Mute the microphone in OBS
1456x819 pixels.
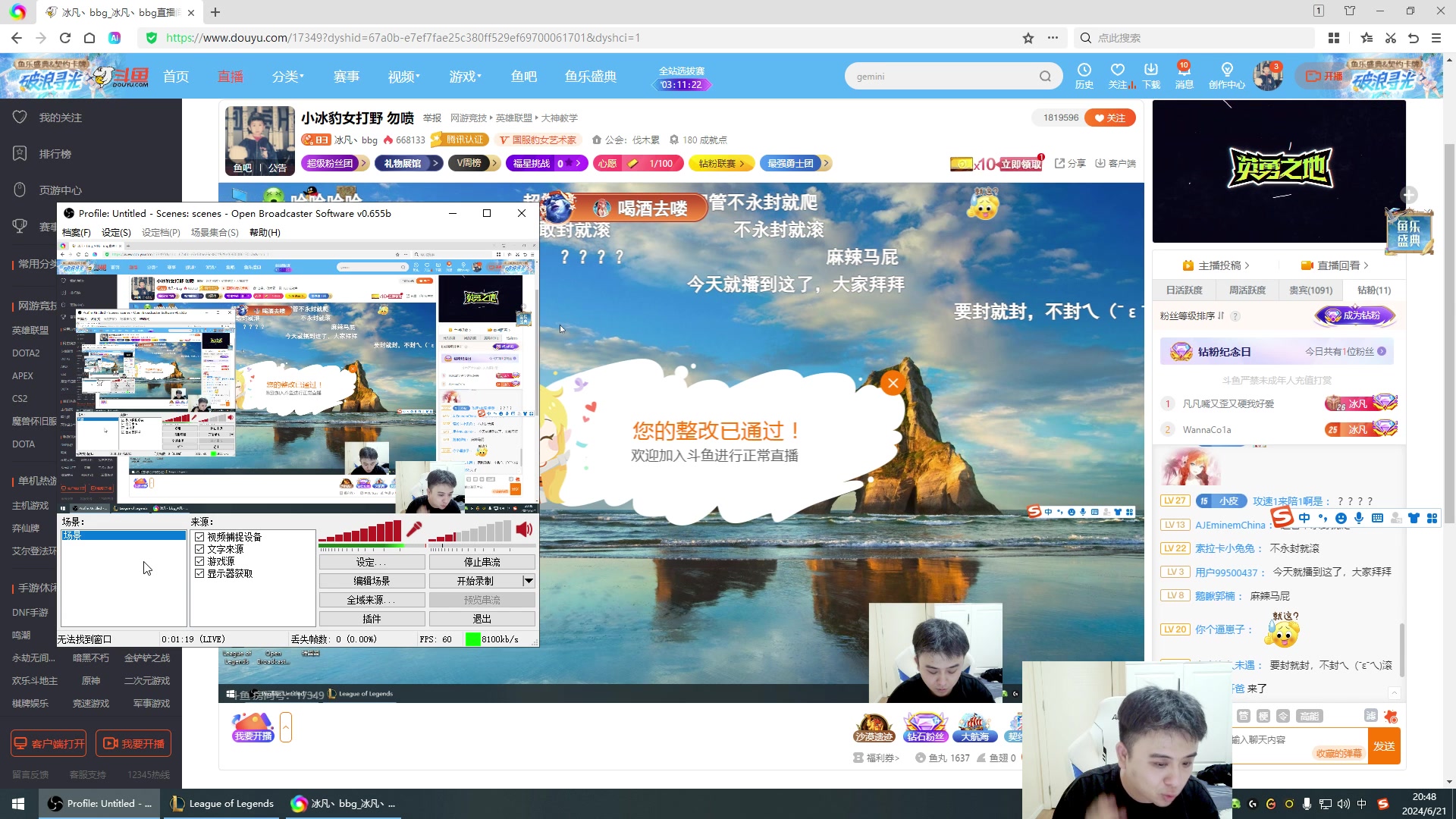[x=414, y=529]
